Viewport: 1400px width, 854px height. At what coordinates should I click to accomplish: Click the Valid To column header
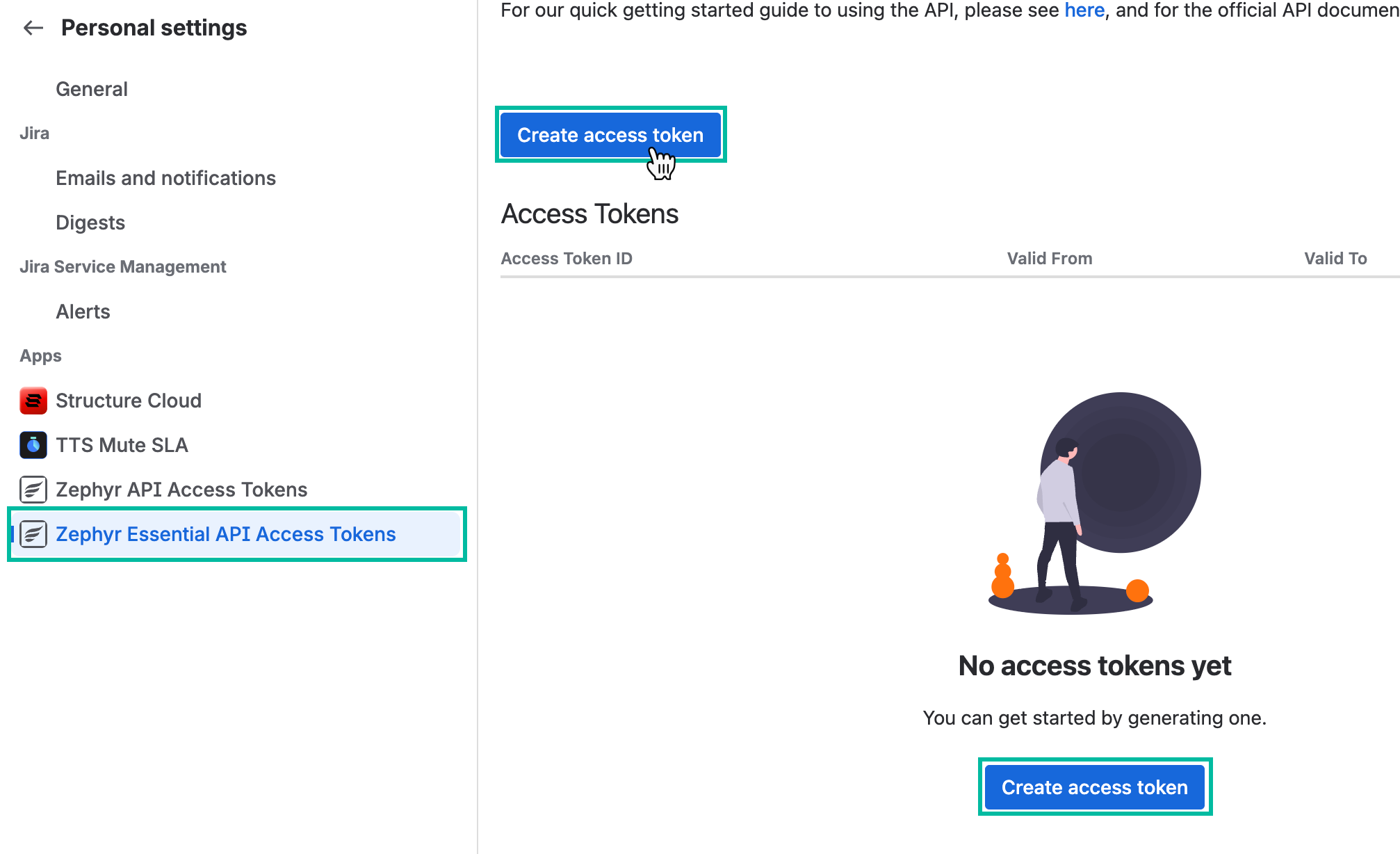pos(1335,259)
